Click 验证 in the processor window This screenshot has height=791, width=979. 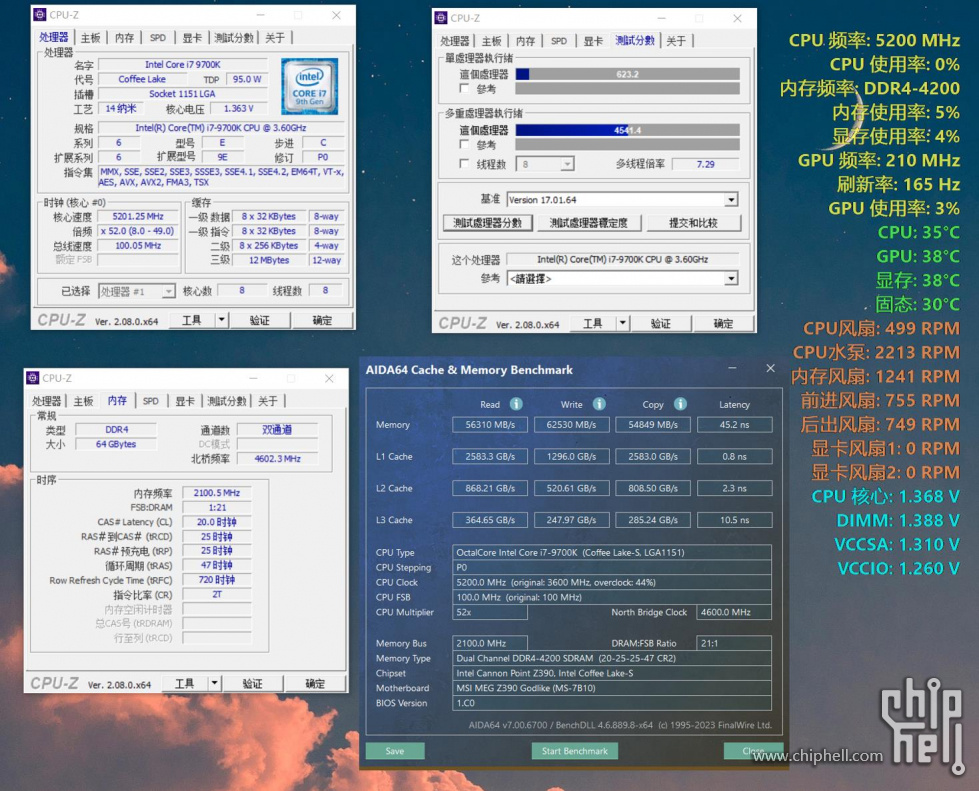(x=260, y=320)
